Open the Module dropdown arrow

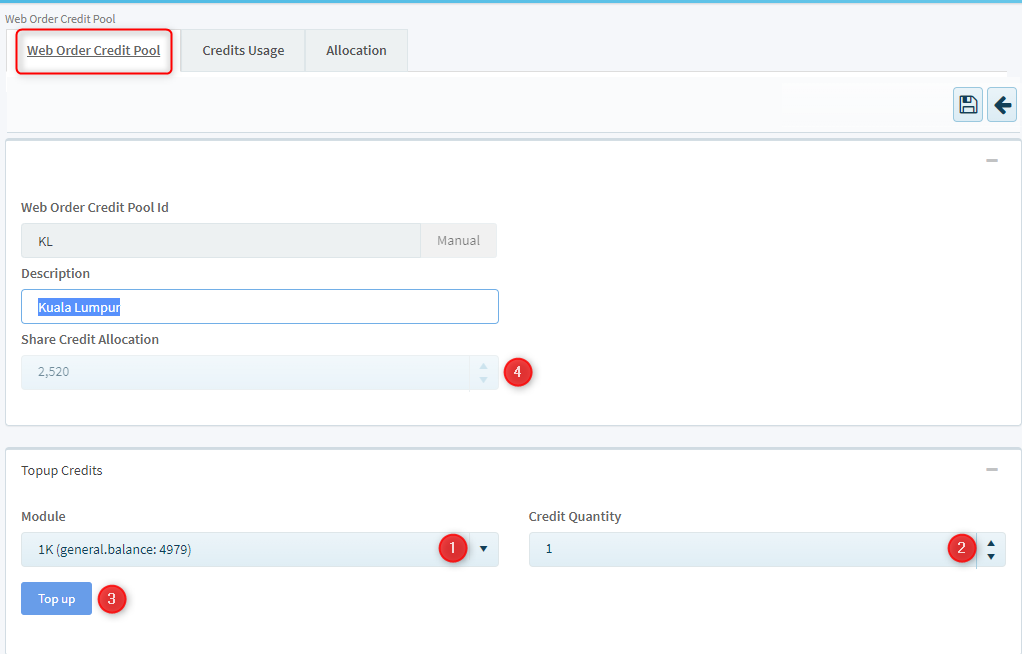(x=484, y=549)
